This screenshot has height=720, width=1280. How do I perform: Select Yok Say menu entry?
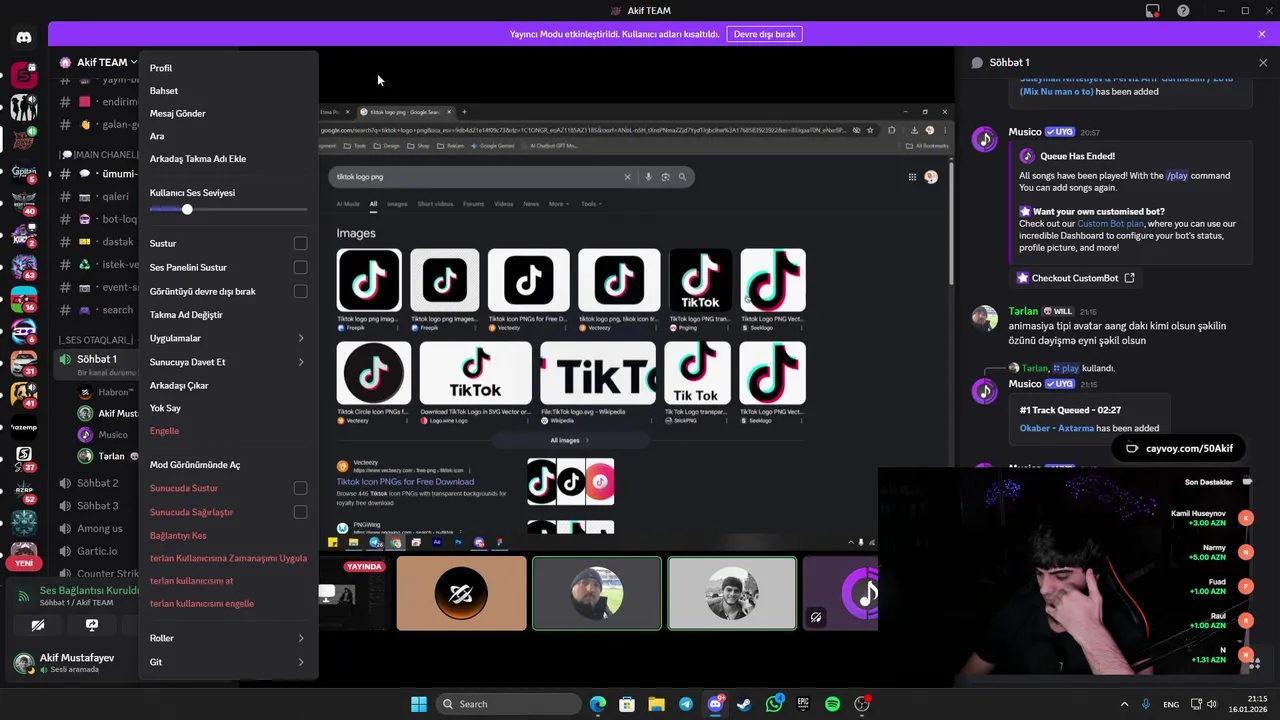[x=228, y=408]
